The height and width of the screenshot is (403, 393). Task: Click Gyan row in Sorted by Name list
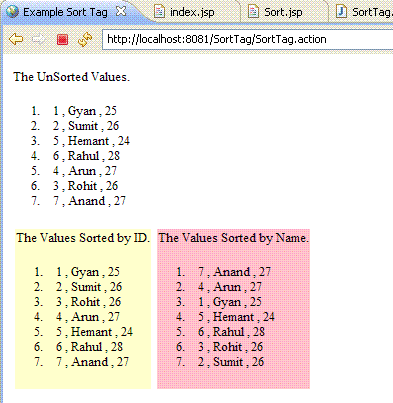pyautogui.click(x=230, y=302)
